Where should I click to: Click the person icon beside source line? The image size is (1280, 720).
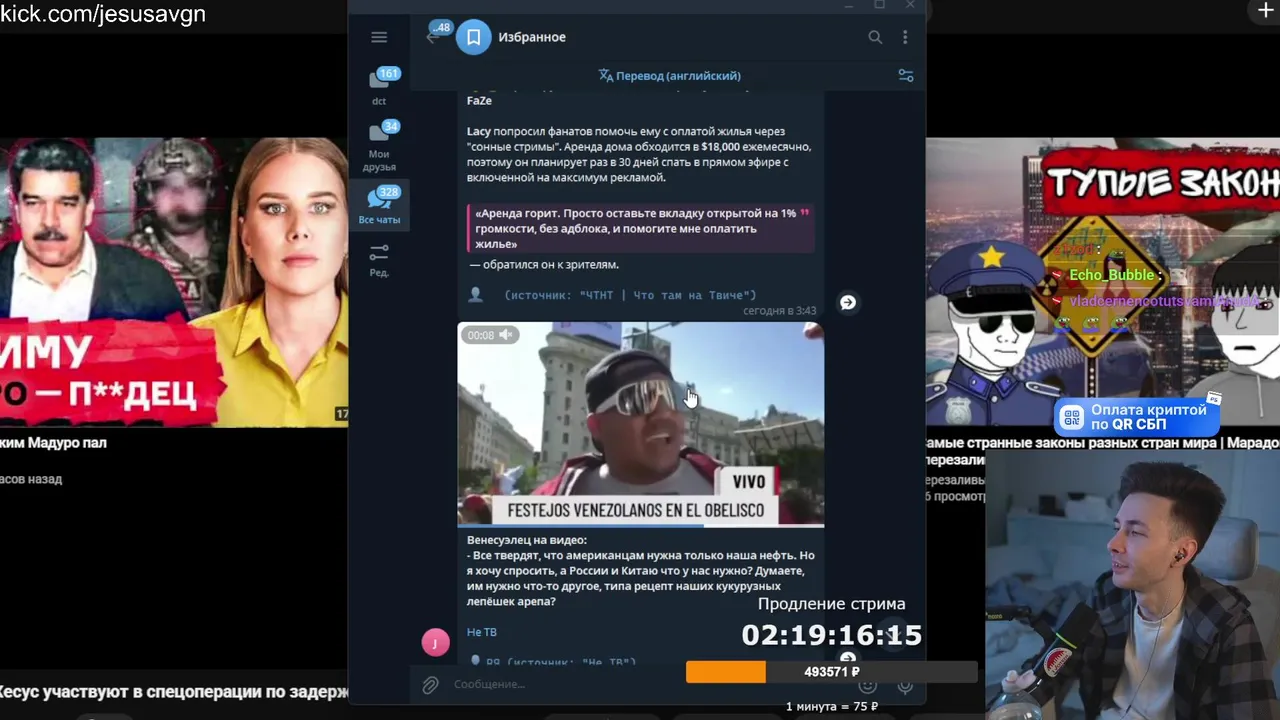click(476, 294)
